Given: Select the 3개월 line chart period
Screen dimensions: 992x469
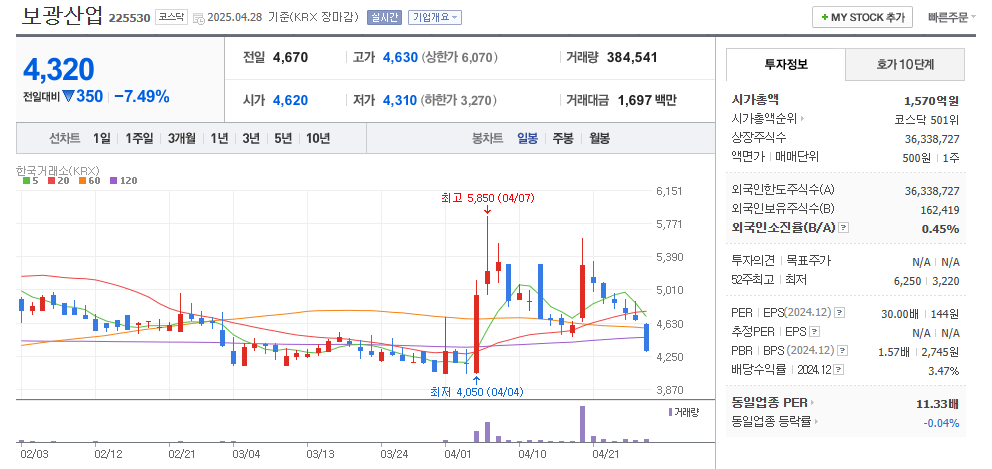Looking at the screenshot, I should pyautogui.click(x=182, y=139).
